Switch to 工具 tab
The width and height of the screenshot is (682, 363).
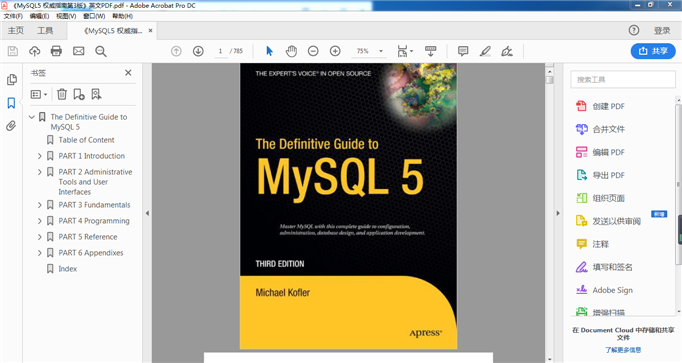click(45, 30)
